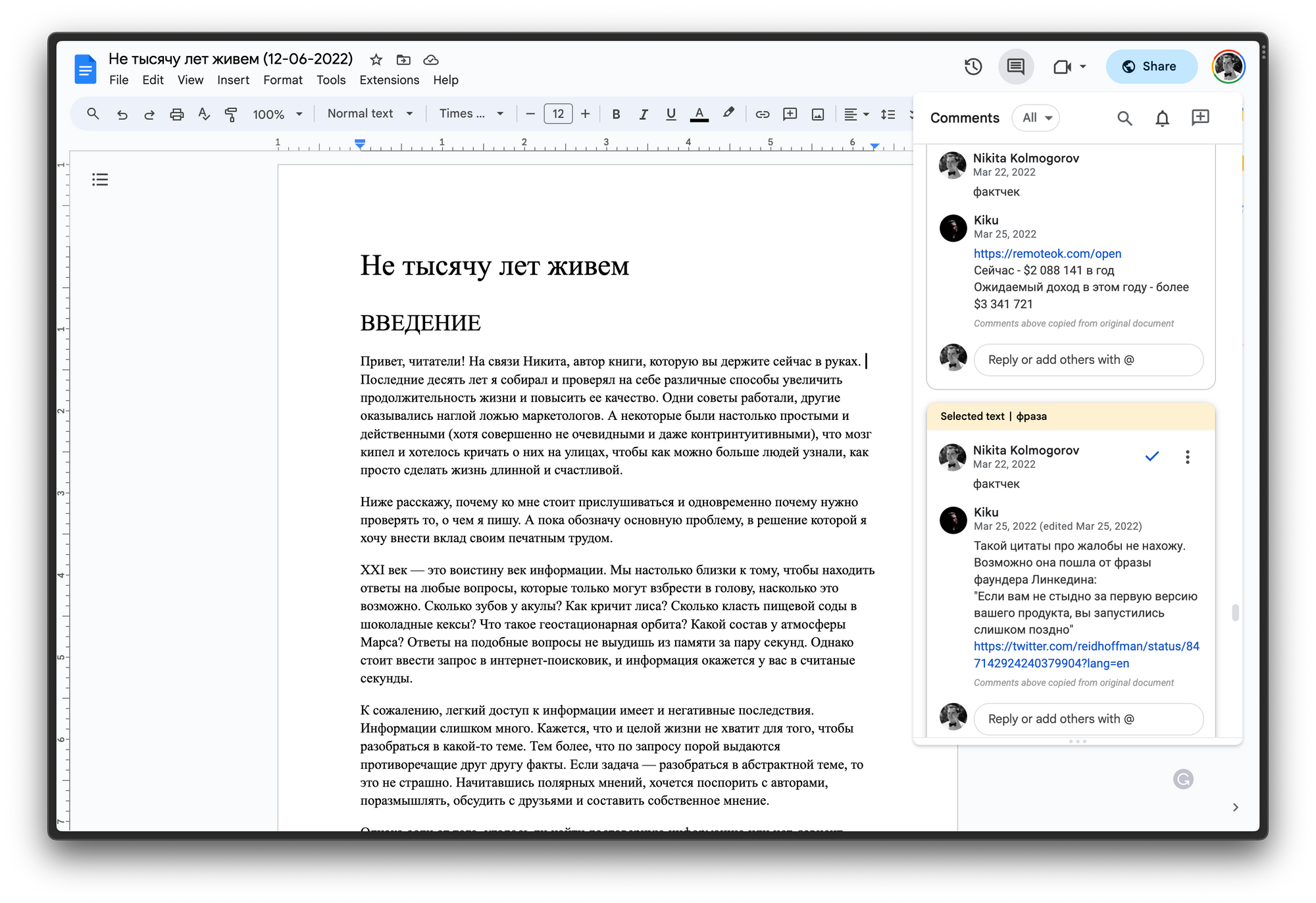This screenshot has width=1316, height=903.
Task: Undo the last action
Action: 122,114
